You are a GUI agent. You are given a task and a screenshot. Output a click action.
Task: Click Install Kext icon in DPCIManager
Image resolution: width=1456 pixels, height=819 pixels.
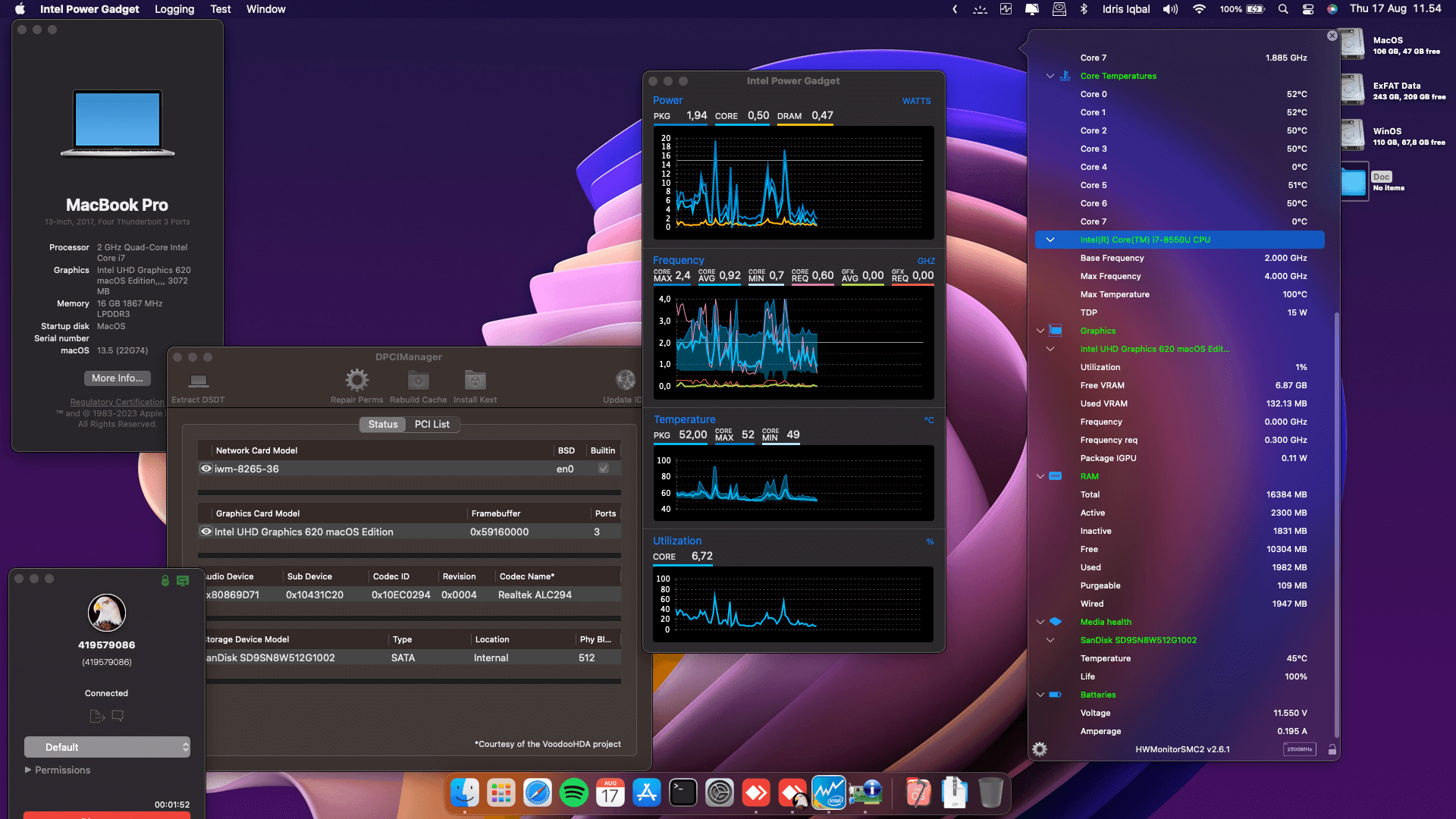475,380
